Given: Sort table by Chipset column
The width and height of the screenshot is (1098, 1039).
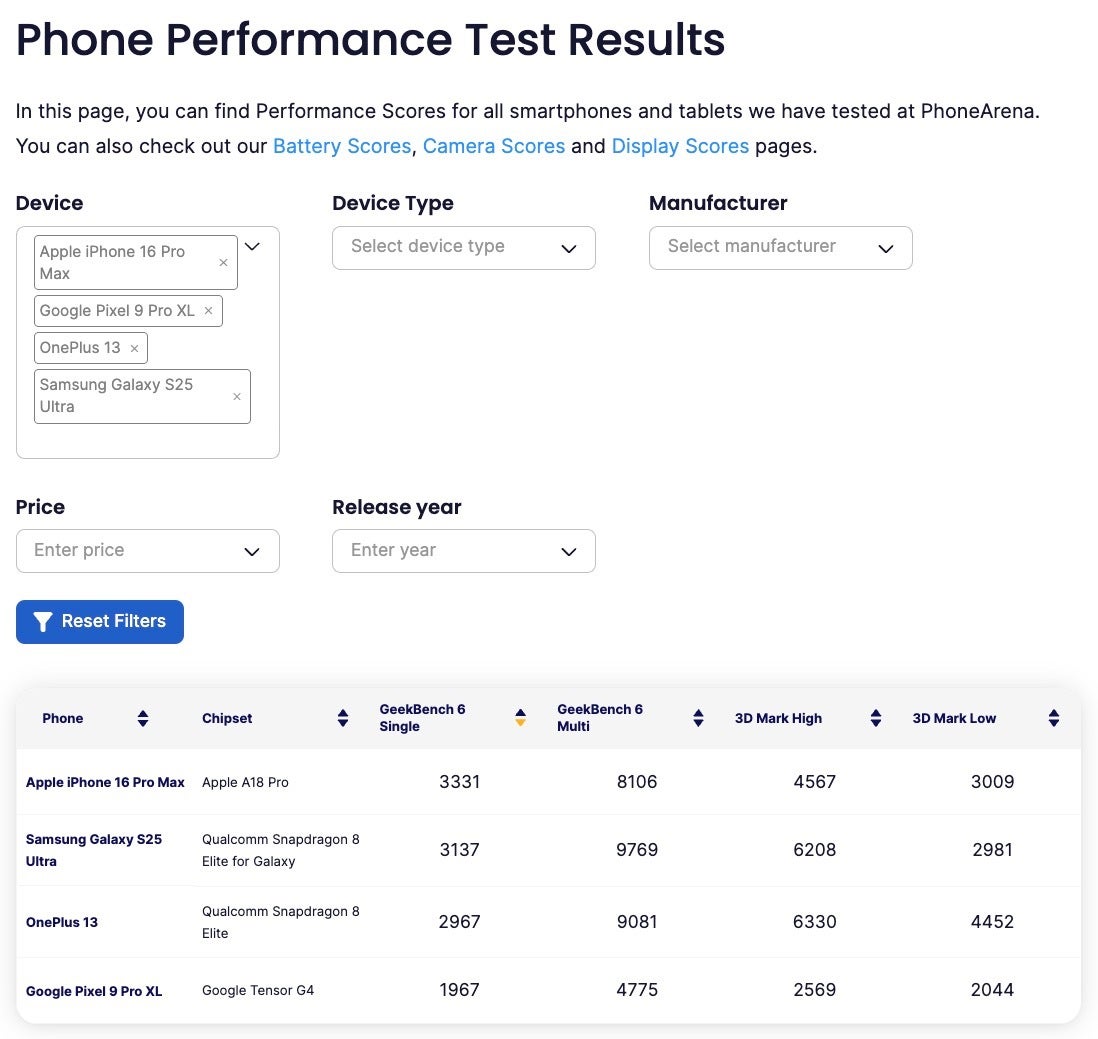Looking at the screenshot, I should click(x=343, y=718).
